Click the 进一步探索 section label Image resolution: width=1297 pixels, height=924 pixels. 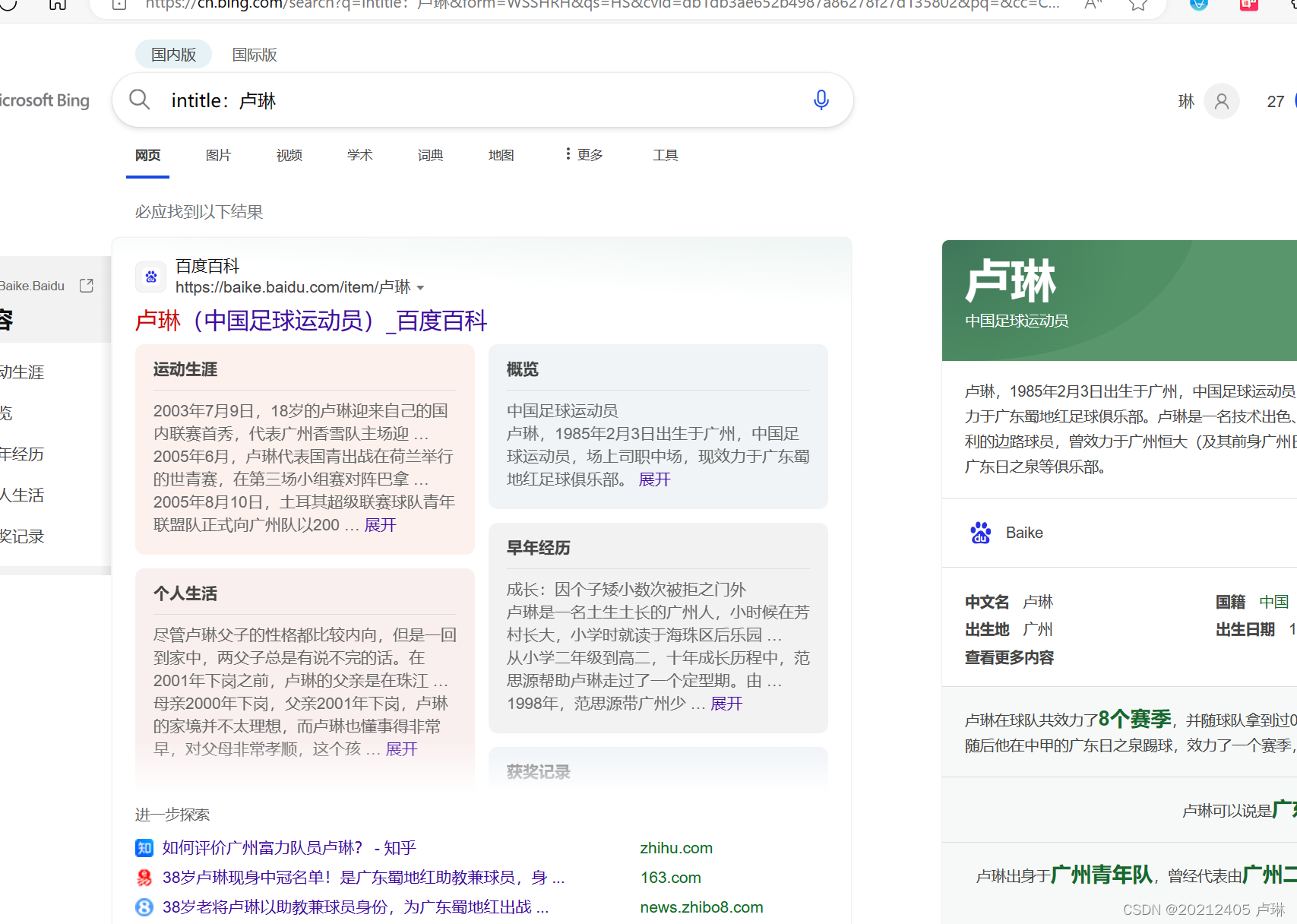(172, 815)
